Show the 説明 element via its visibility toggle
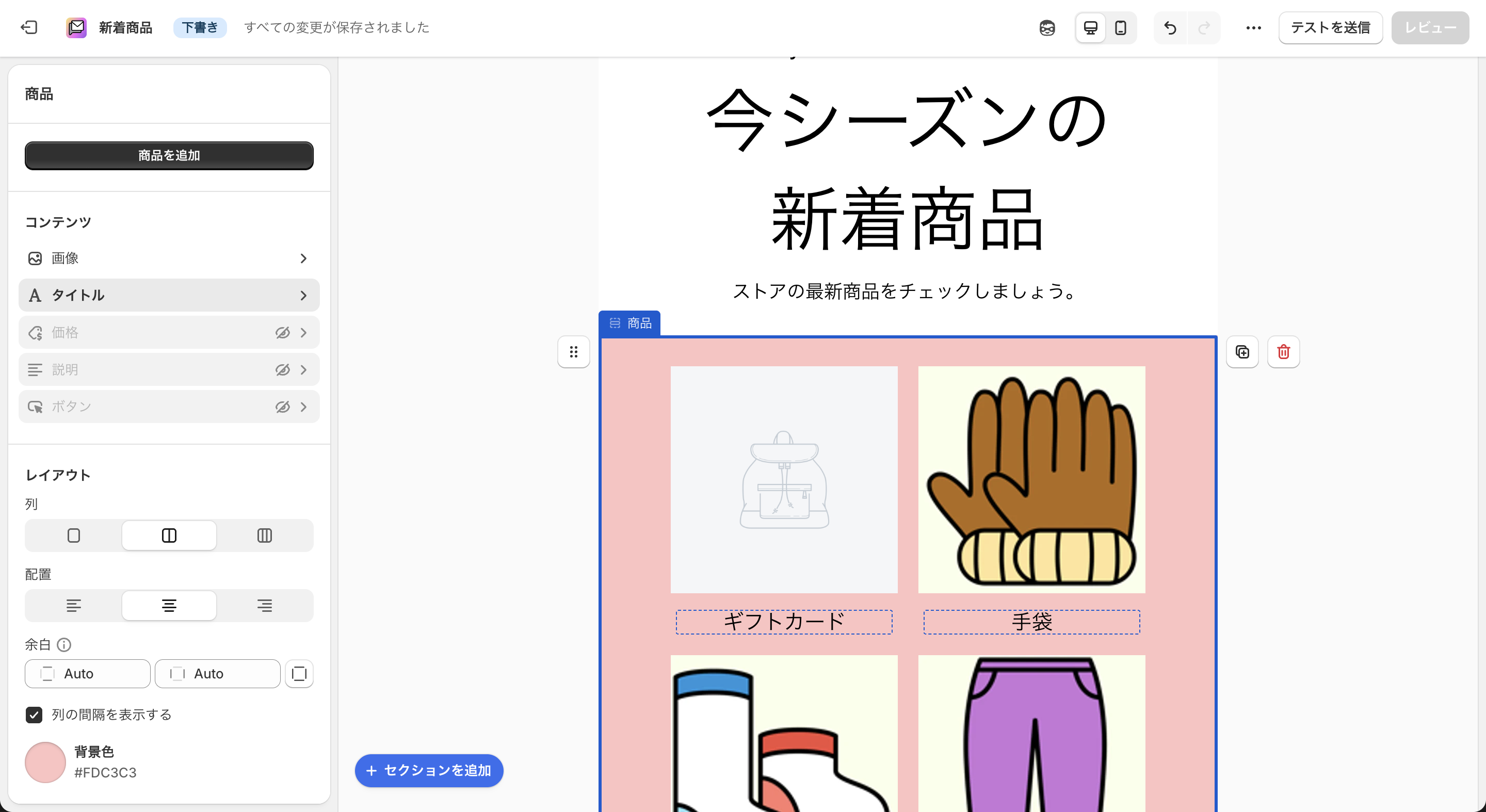Image resolution: width=1486 pixels, height=812 pixels. [282, 370]
